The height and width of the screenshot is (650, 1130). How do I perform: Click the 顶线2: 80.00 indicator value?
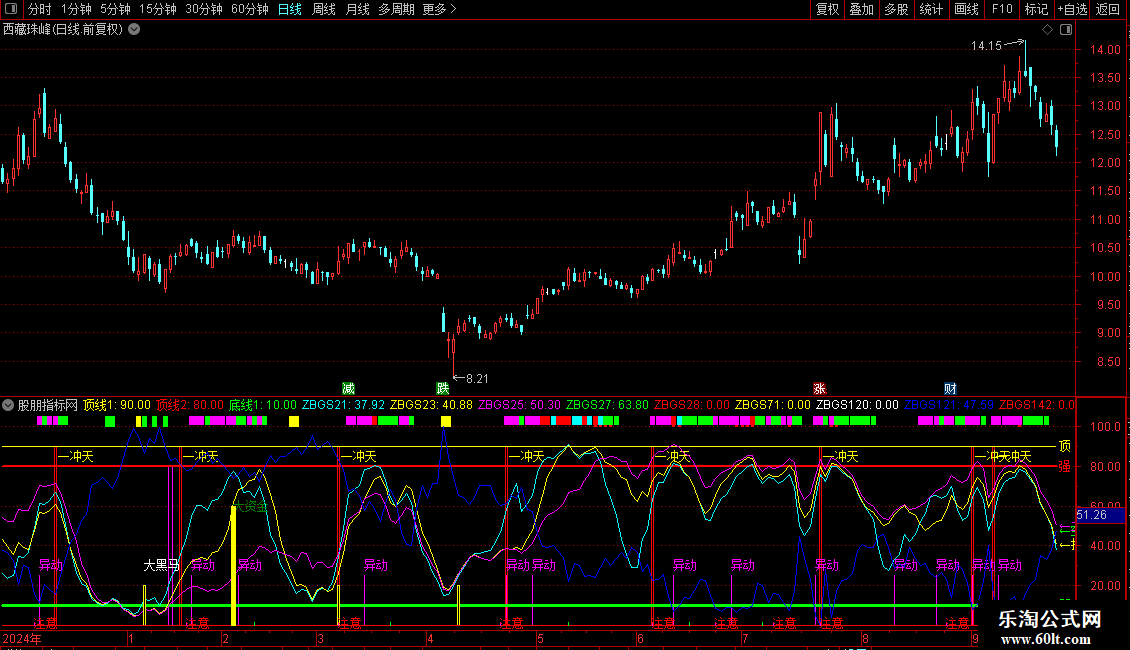pyautogui.click(x=190, y=405)
